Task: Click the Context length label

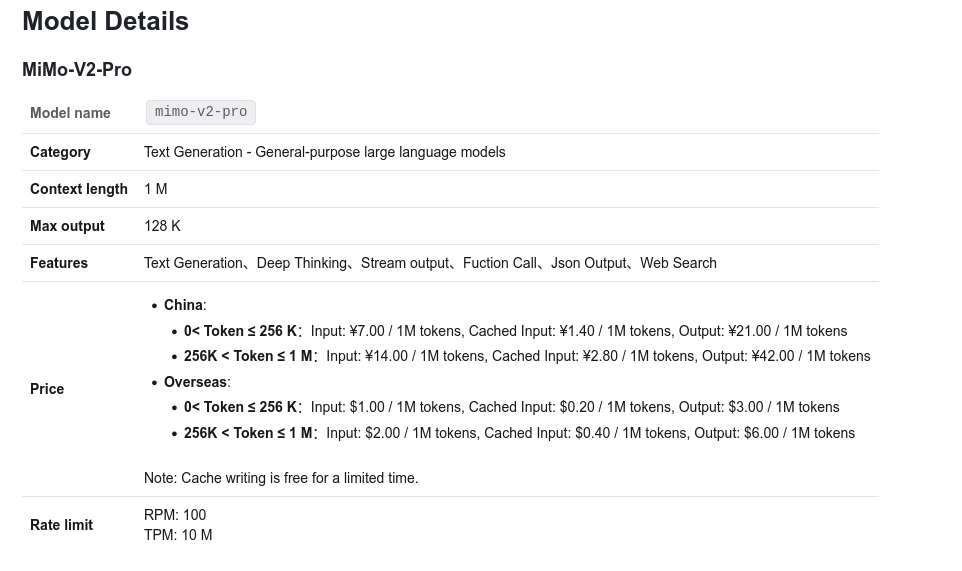Action: tap(79, 189)
